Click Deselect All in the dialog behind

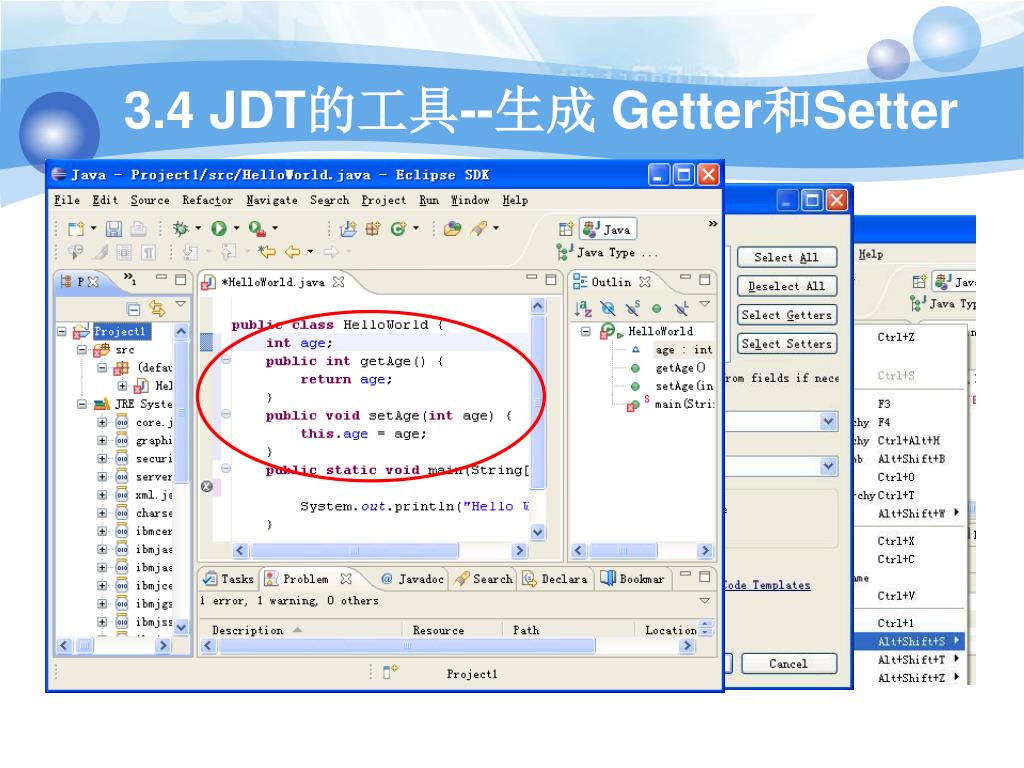[786, 286]
